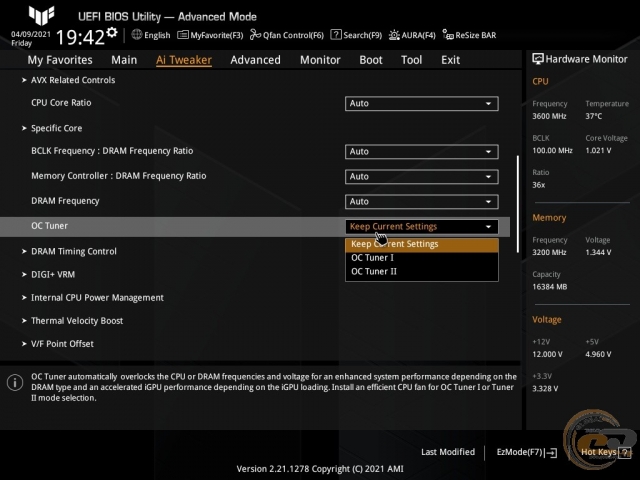Open the Tool tab
The image size is (640, 480).
411,60
